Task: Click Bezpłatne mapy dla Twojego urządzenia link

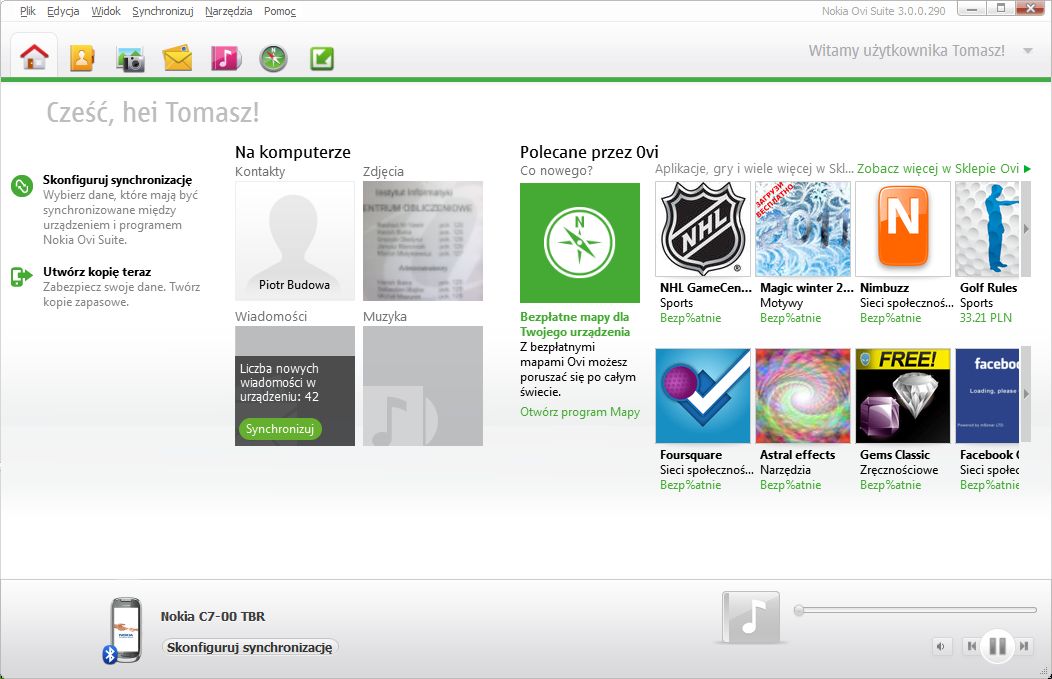Action: pos(575,324)
